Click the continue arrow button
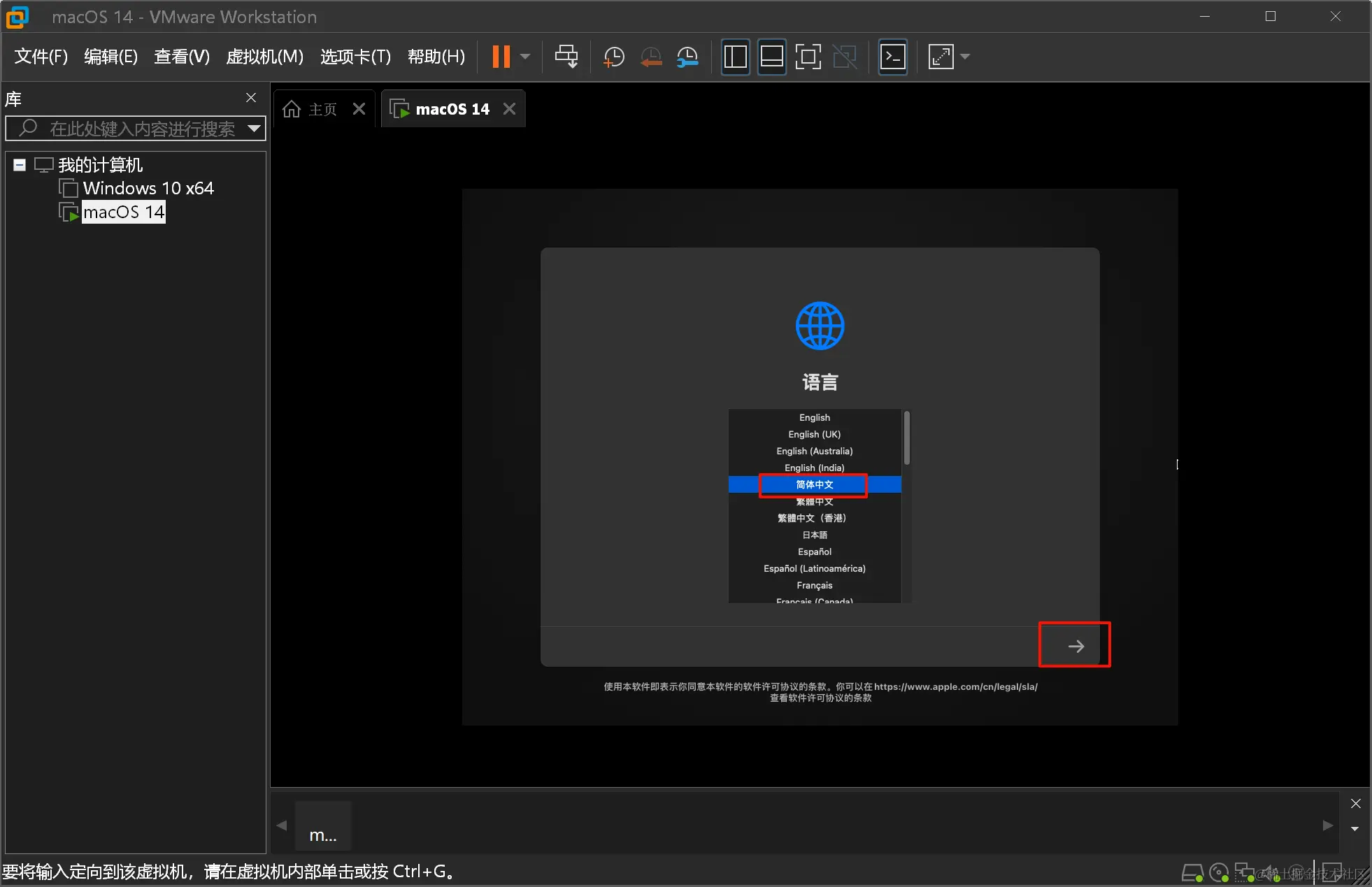The height and width of the screenshot is (887, 1372). (x=1075, y=646)
